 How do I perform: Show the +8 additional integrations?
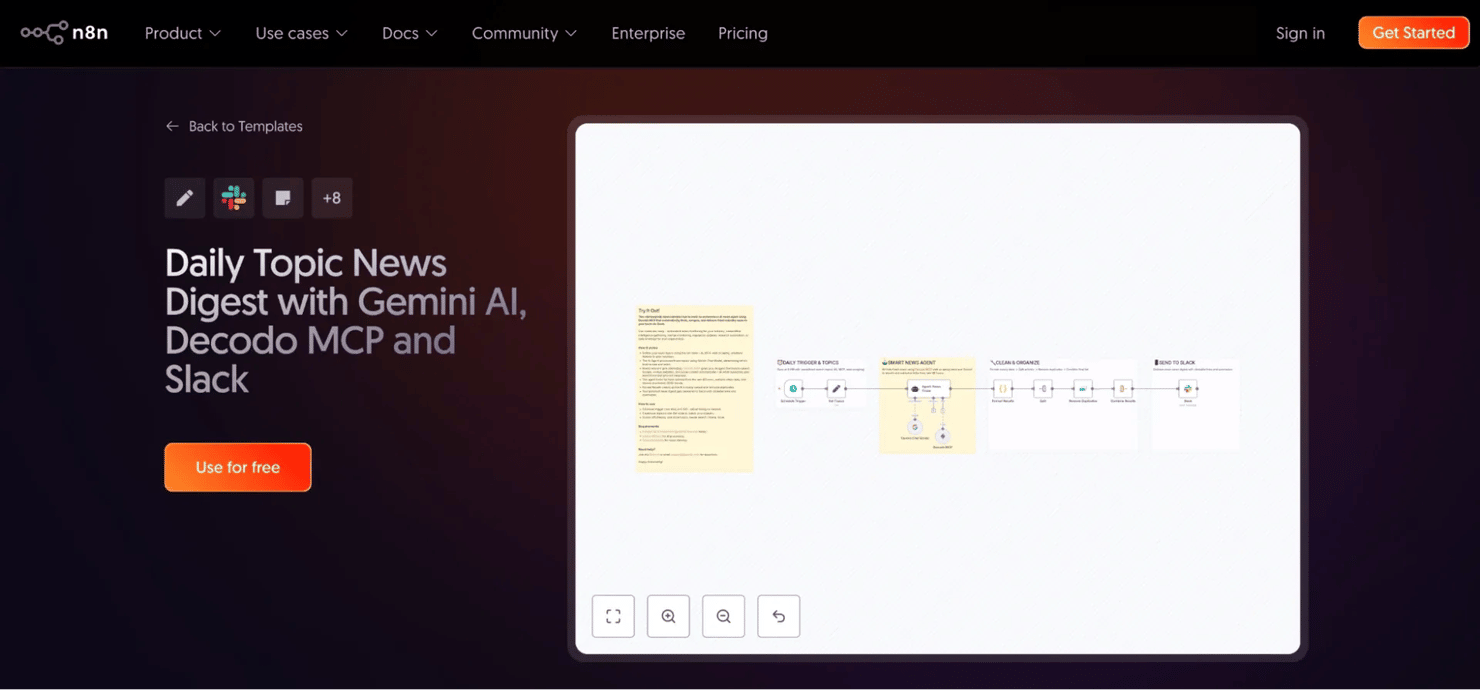(332, 198)
